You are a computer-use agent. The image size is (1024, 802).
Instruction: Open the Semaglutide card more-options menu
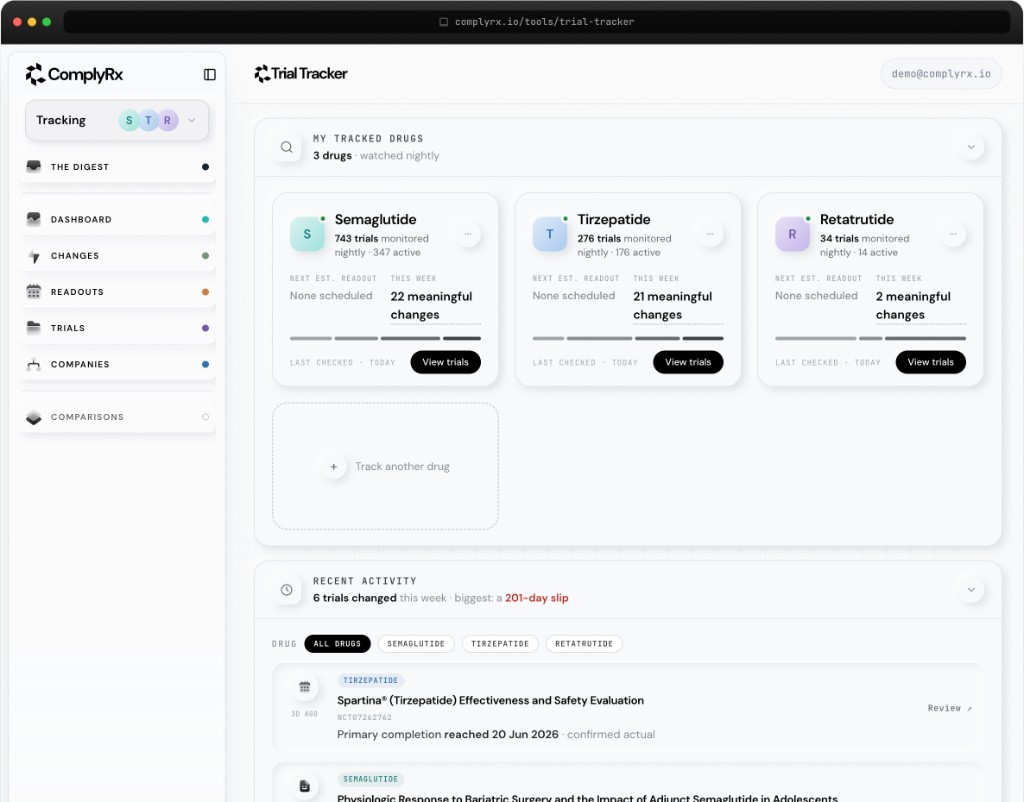click(x=468, y=234)
